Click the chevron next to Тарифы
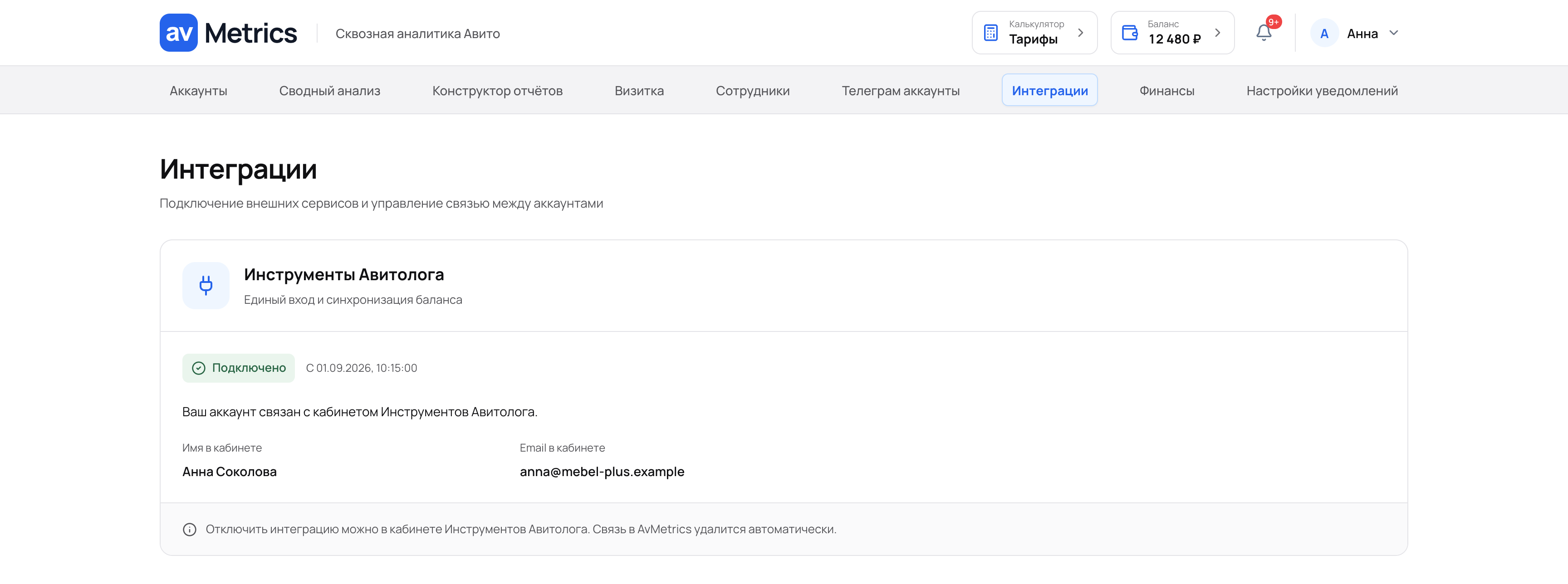1568x584 pixels. [1080, 33]
